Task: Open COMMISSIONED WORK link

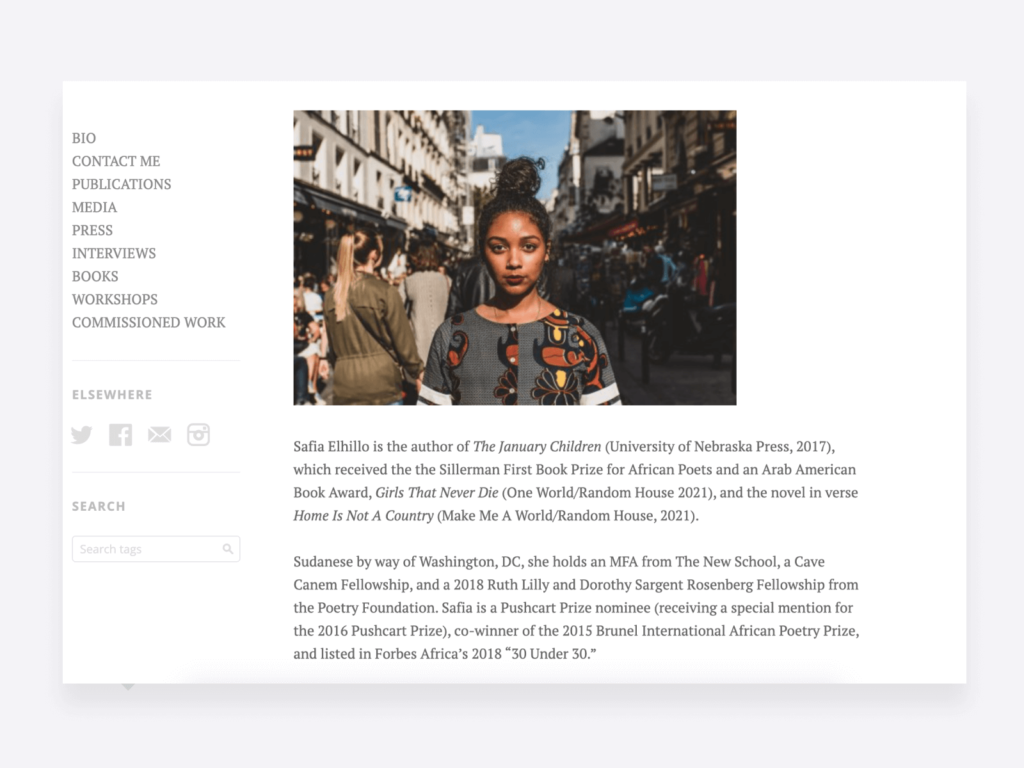Action: (x=149, y=323)
